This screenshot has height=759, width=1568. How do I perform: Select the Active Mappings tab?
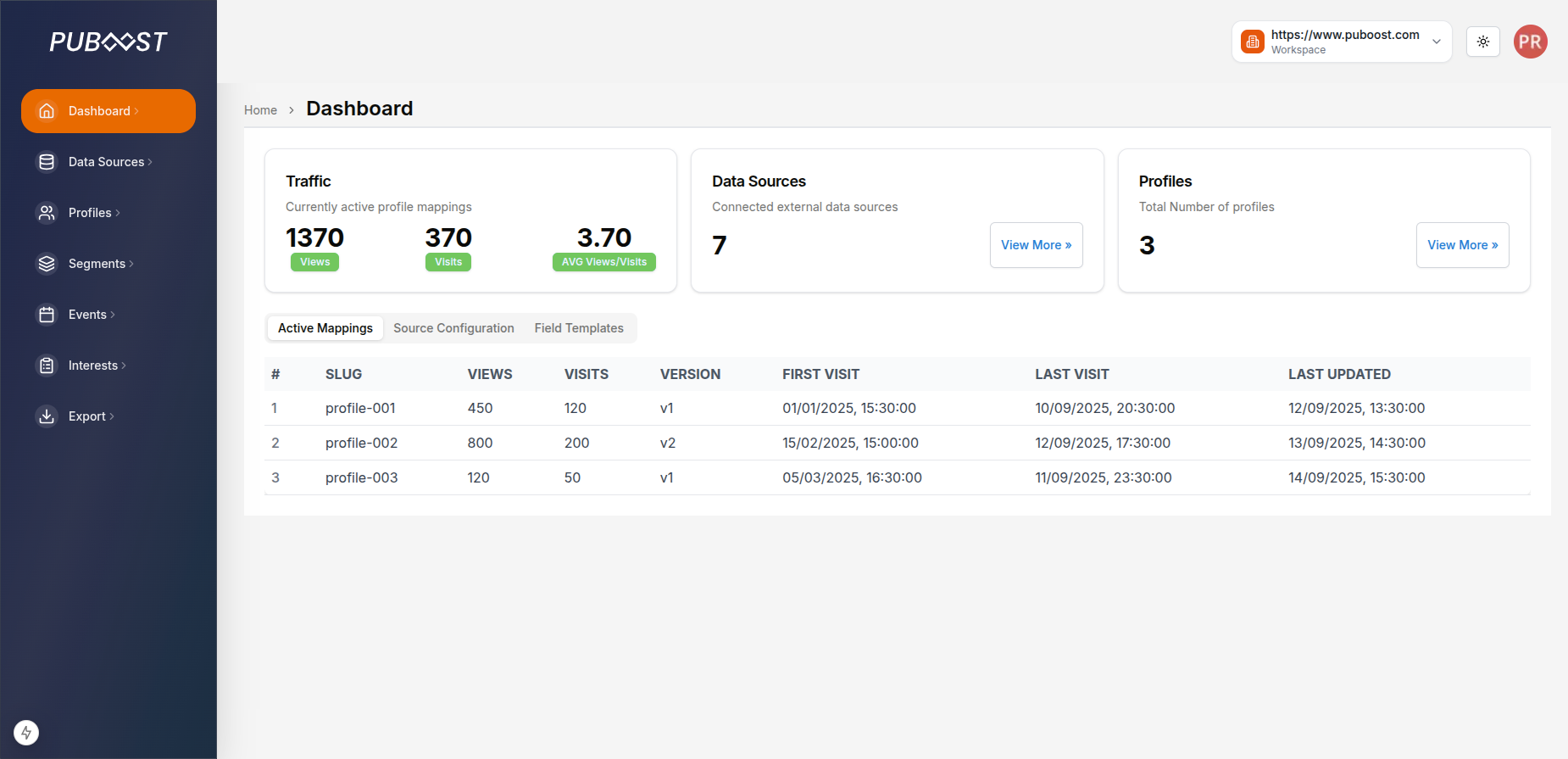325,328
